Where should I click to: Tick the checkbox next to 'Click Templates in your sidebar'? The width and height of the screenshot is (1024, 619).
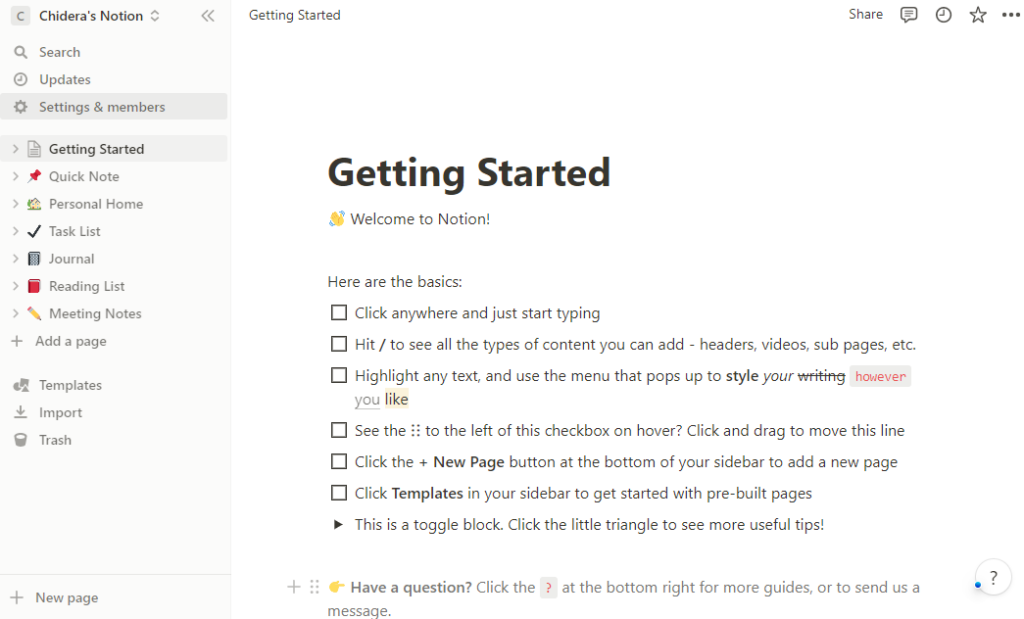(x=338, y=492)
